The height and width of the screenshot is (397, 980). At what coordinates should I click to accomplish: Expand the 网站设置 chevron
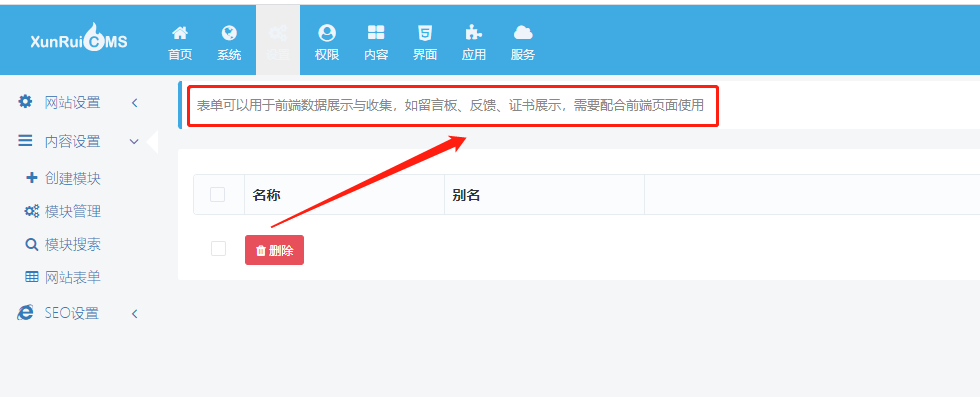tap(134, 103)
